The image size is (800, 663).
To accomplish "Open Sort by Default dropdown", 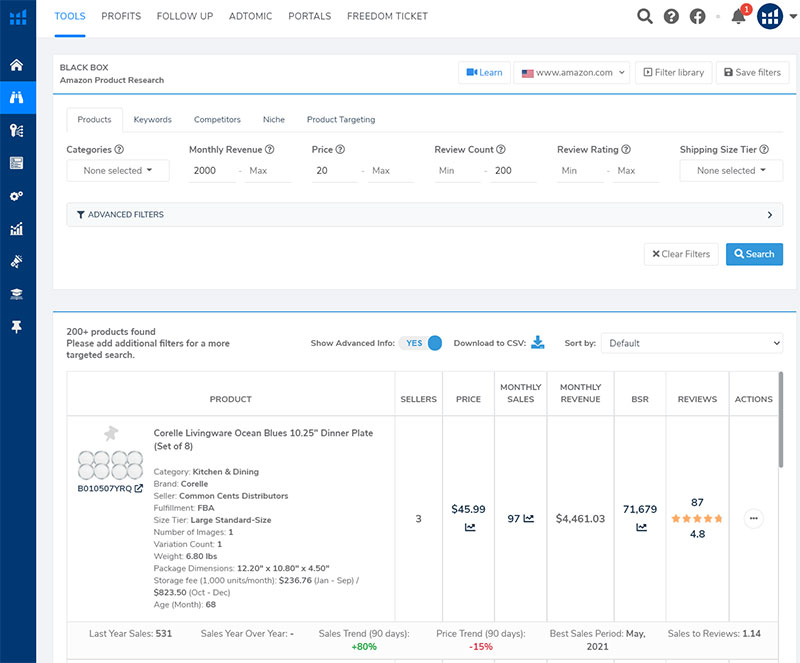I will point(692,343).
